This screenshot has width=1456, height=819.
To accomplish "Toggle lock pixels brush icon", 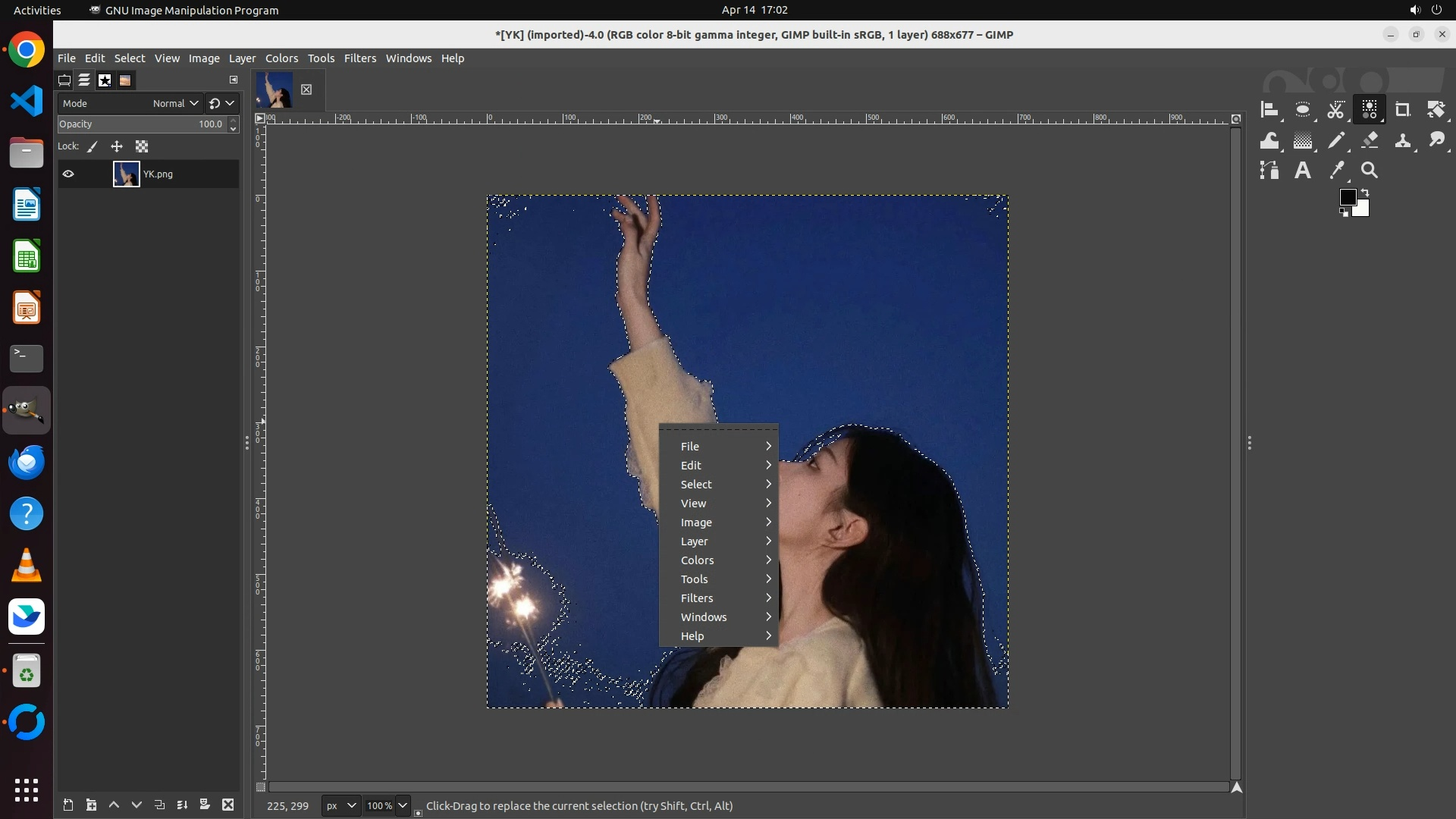I will point(93,147).
